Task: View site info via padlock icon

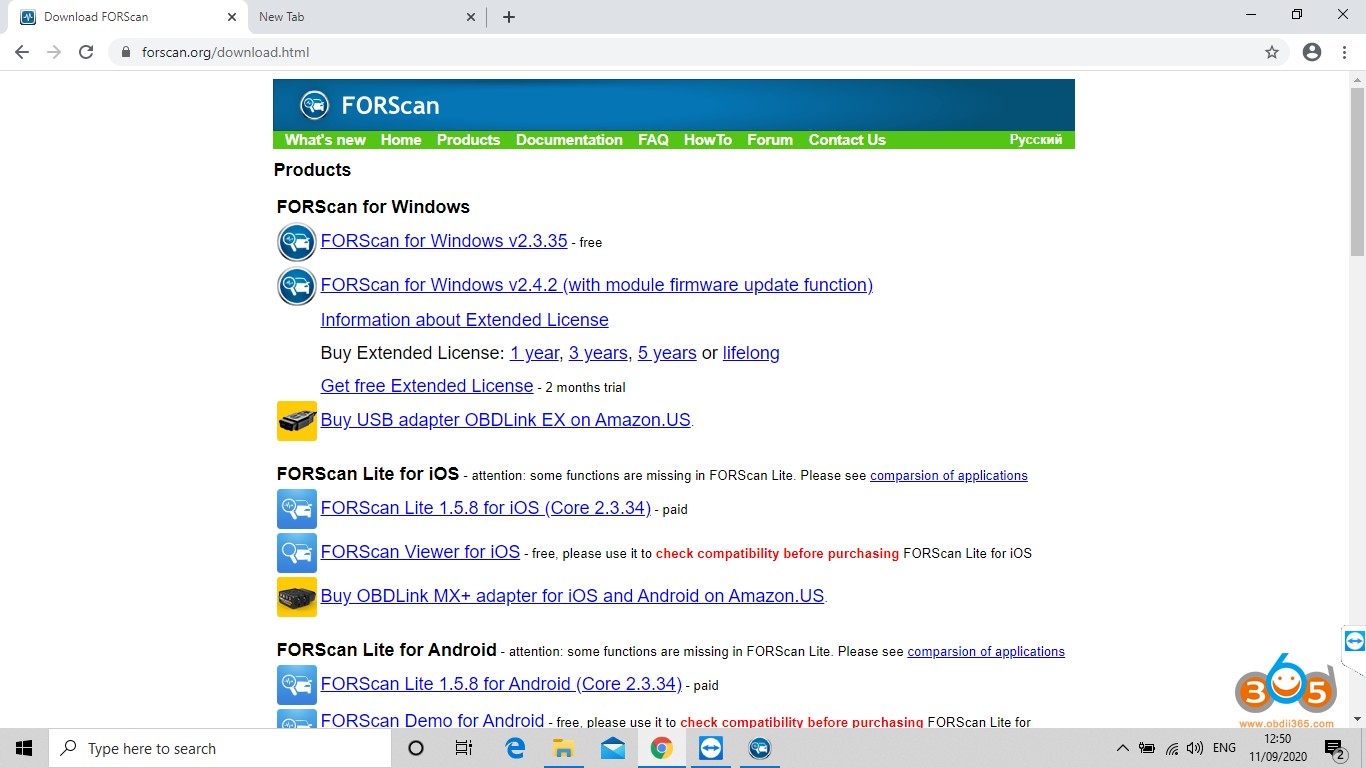Action: click(126, 52)
